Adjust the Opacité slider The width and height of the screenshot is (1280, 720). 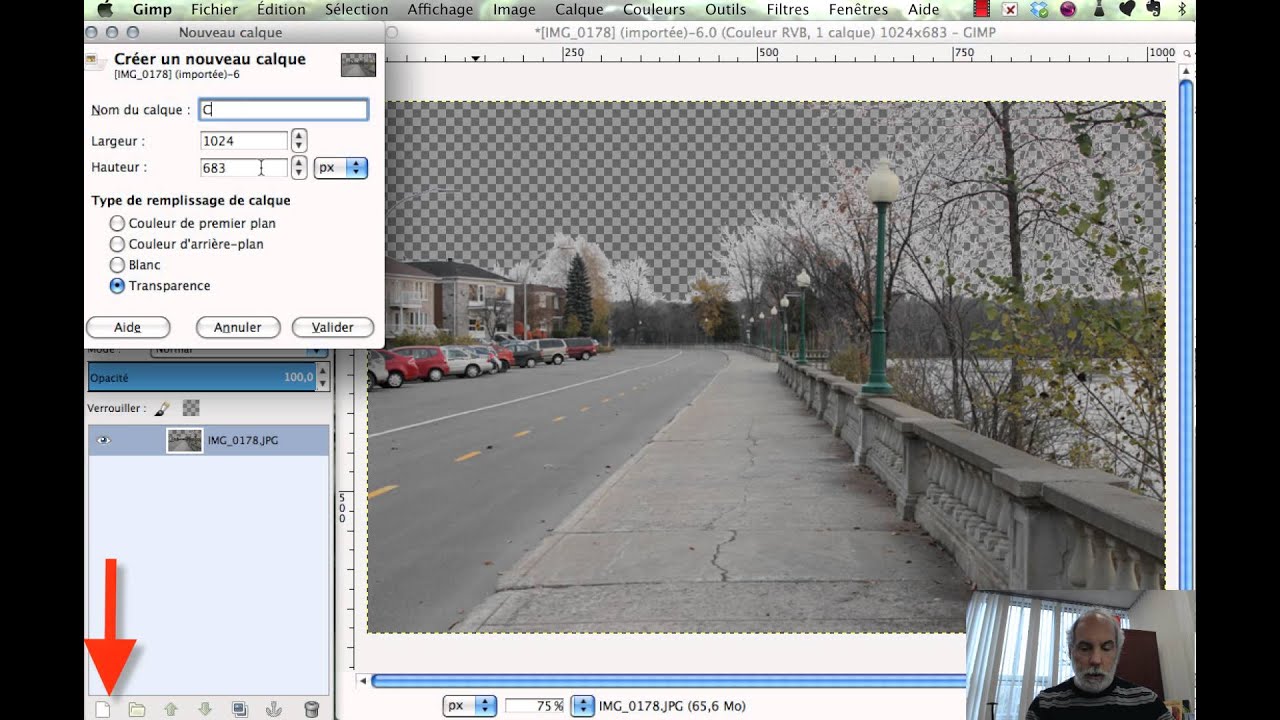coord(203,377)
